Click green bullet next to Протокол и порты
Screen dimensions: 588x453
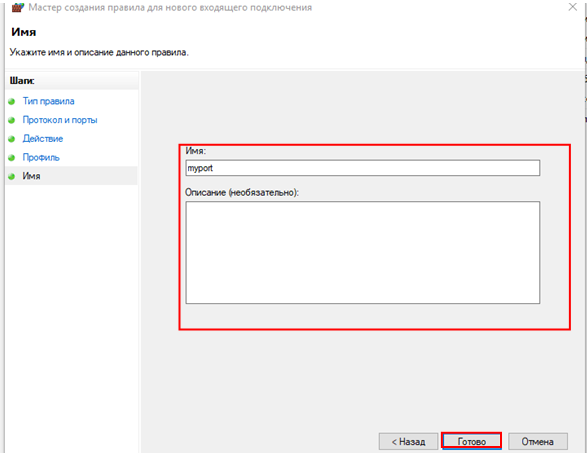pos(12,120)
